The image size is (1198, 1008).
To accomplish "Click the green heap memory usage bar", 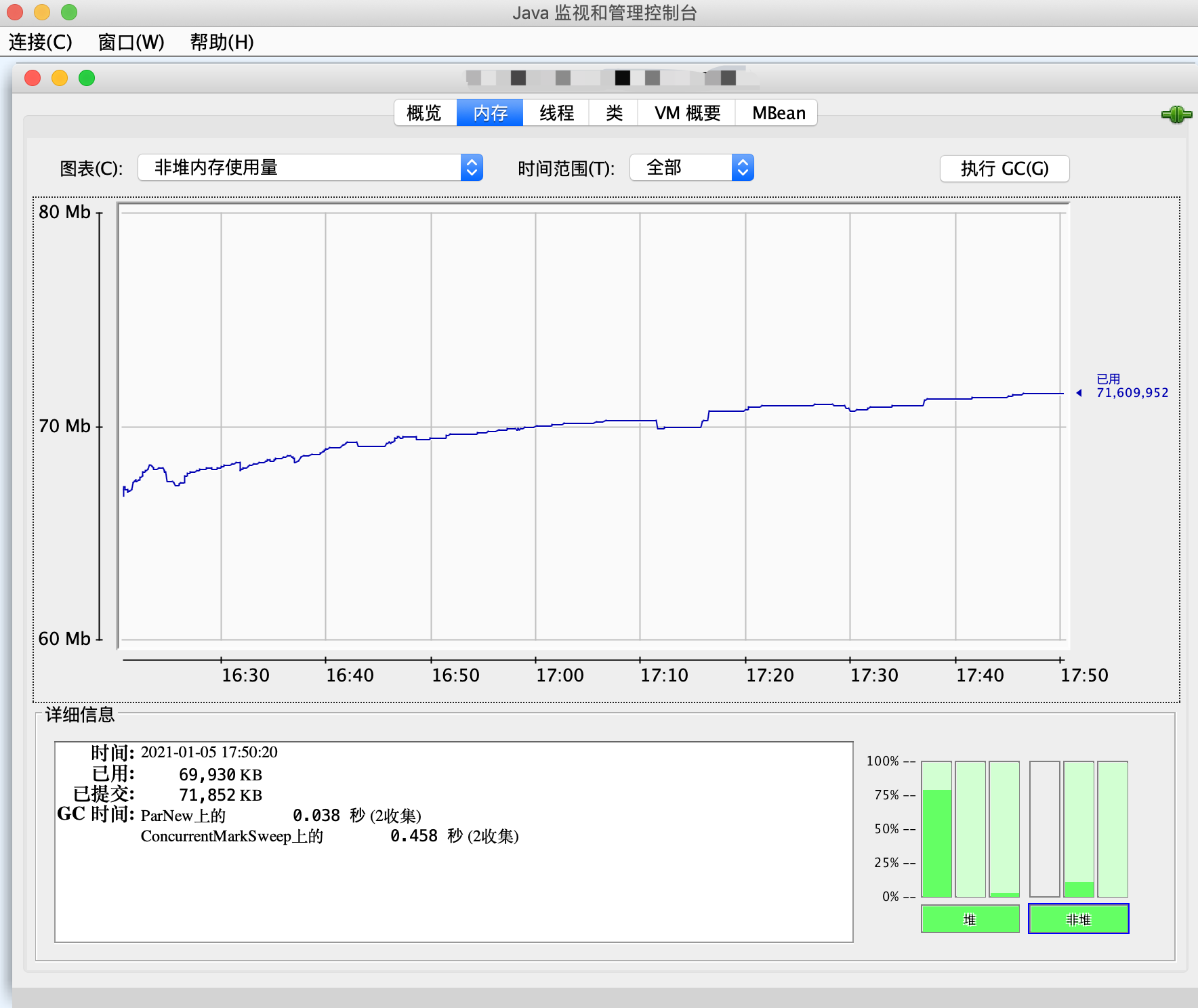I will [935, 840].
